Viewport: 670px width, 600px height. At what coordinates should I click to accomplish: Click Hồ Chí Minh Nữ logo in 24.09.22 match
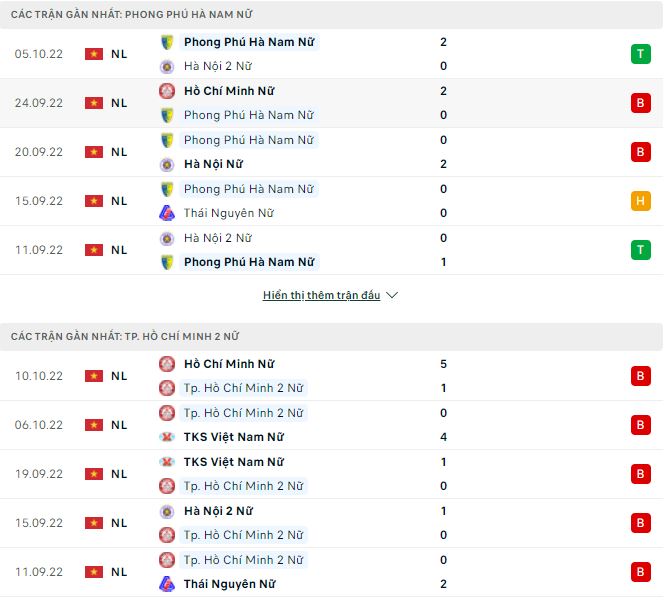pos(167,91)
